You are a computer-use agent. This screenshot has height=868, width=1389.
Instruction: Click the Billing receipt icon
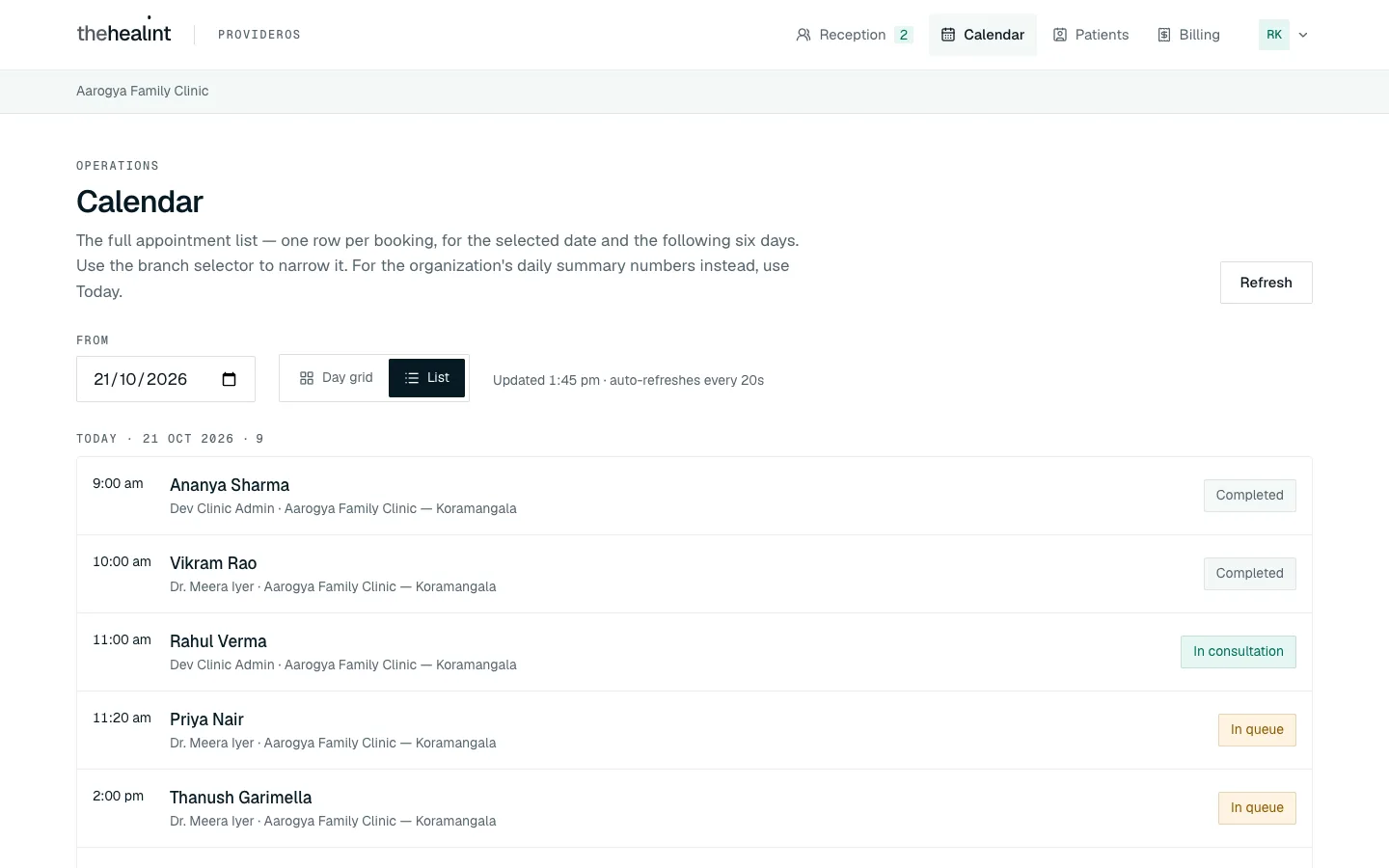click(x=1164, y=35)
